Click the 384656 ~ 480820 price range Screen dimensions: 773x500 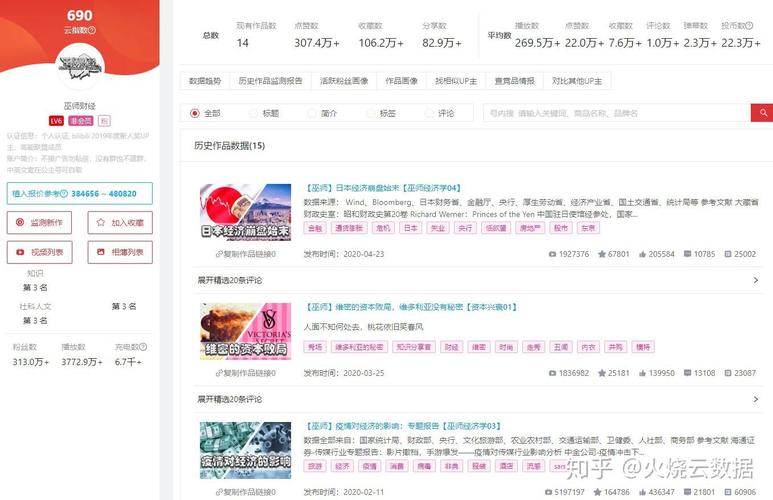coord(104,194)
